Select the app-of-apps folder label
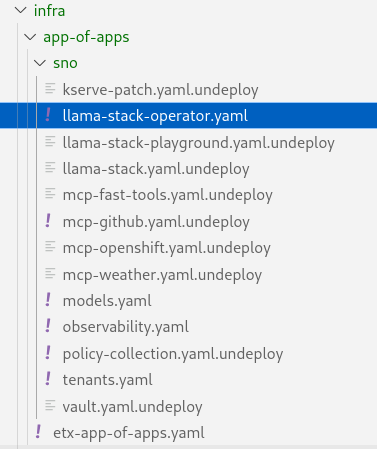This screenshot has width=377, height=449. pyautogui.click(x=86, y=37)
